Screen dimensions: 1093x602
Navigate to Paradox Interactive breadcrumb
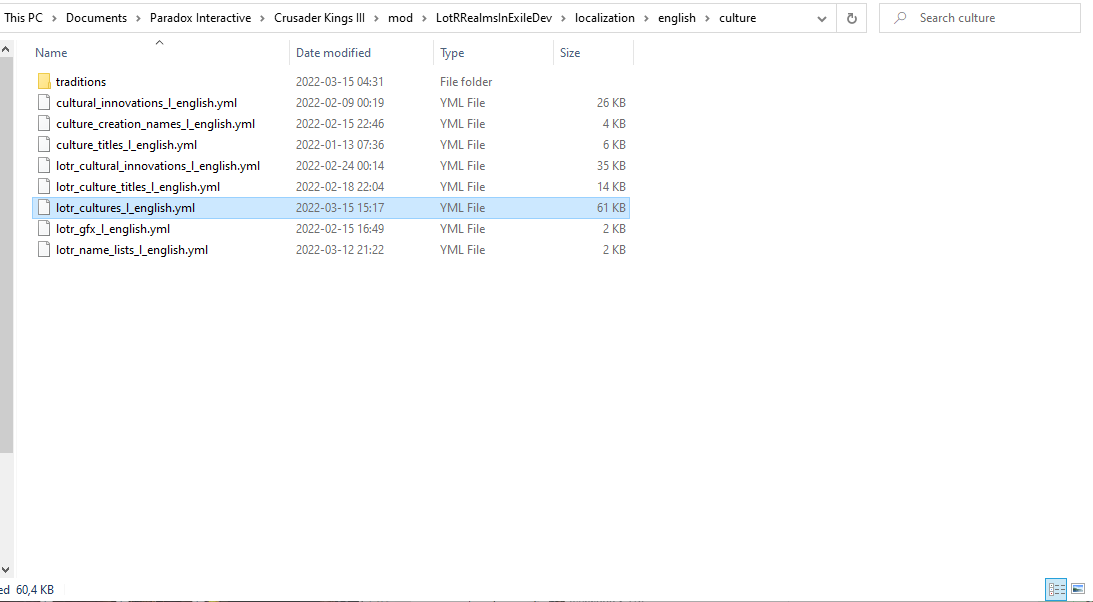pyautogui.click(x=200, y=18)
